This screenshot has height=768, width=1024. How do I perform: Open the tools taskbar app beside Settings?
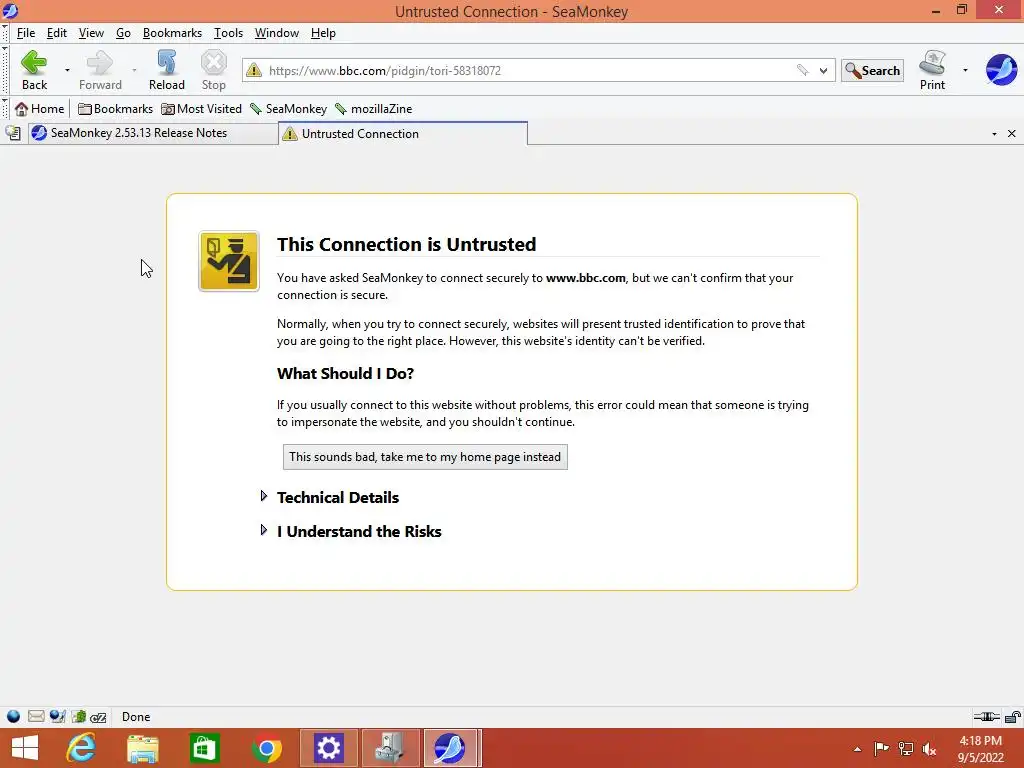tap(390, 748)
